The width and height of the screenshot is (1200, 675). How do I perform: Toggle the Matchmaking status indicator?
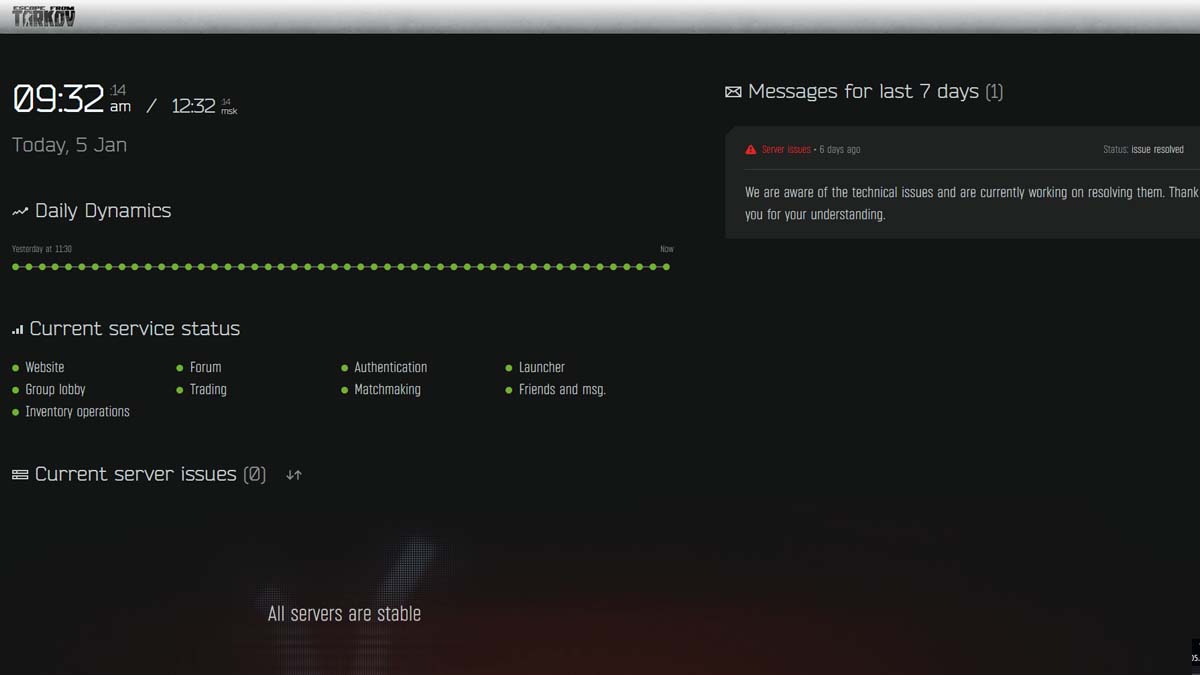tap(346, 389)
